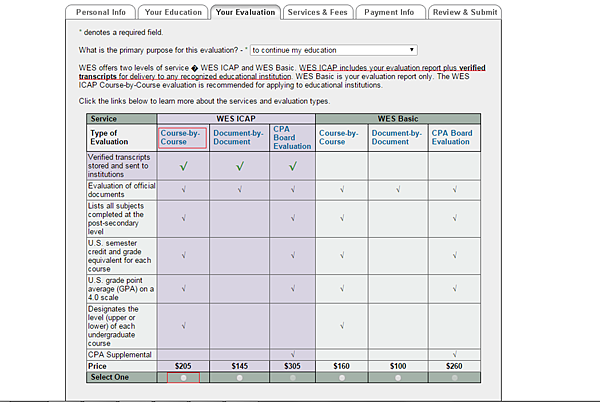This screenshot has height=402, width=600.
Task: Click WES ICAP Course-by-Course link
Action: click(180, 137)
